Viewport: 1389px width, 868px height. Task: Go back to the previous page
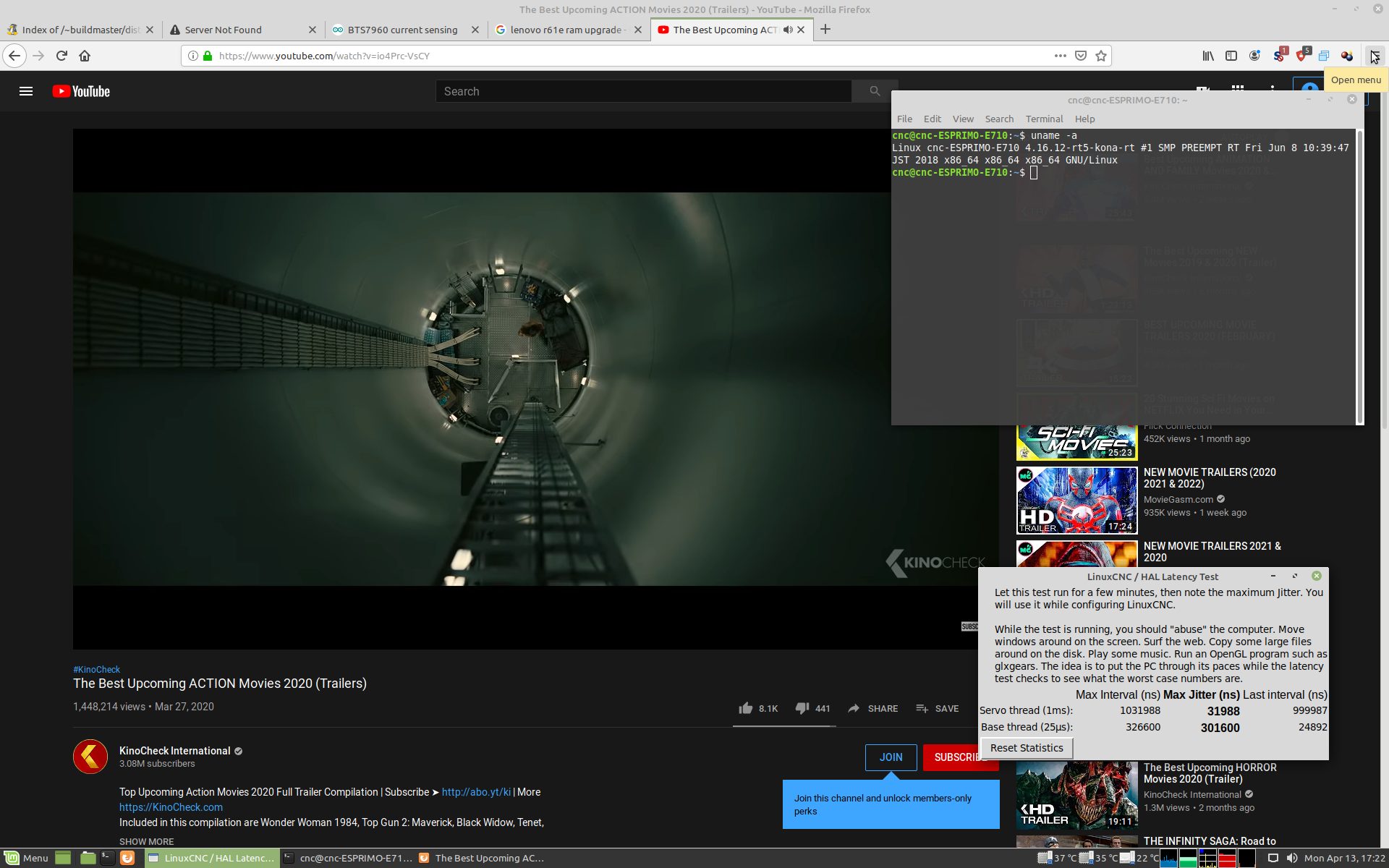(14, 56)
